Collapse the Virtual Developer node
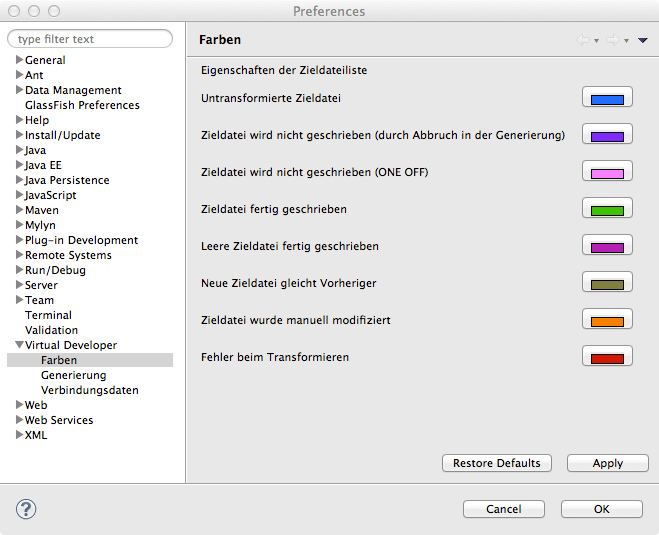This screenshot has width=659, height=535. pos(19,345)
